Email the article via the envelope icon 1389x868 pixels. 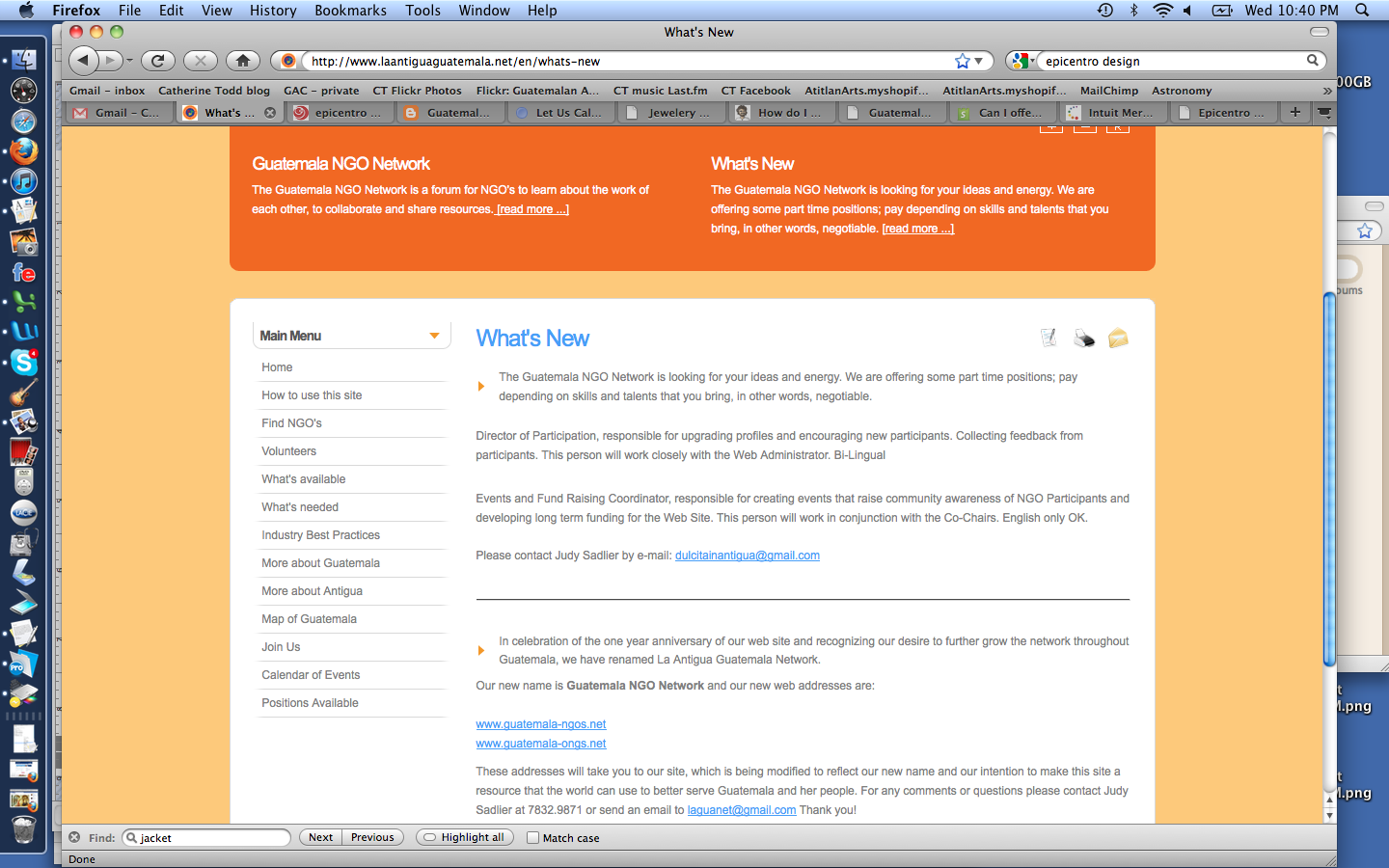pyautogui.click(x=1118, y=338)
